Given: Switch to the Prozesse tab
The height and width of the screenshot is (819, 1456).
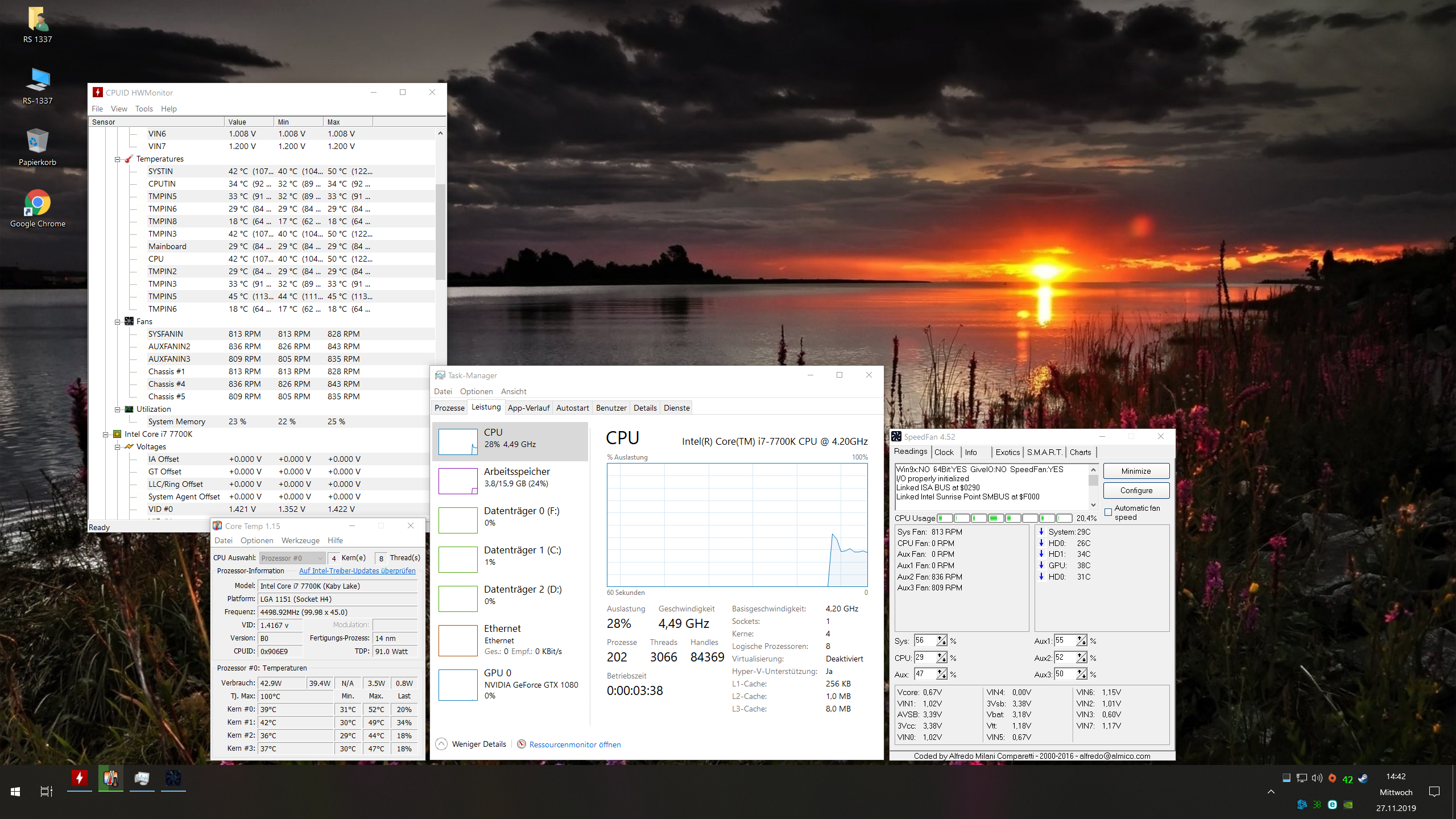Looking at the screenshot, I should [449, 408].
